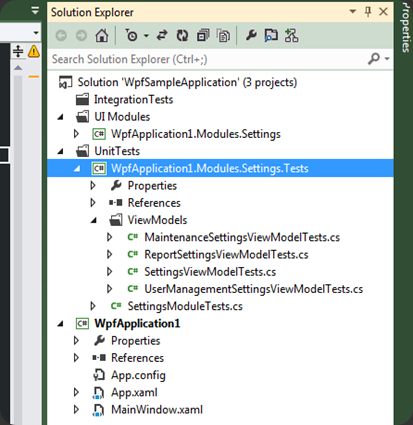The width and height of the screenshot is (413, 425).
Task: Click the References icon under WpfApplication1
Action: click(99, 358)
